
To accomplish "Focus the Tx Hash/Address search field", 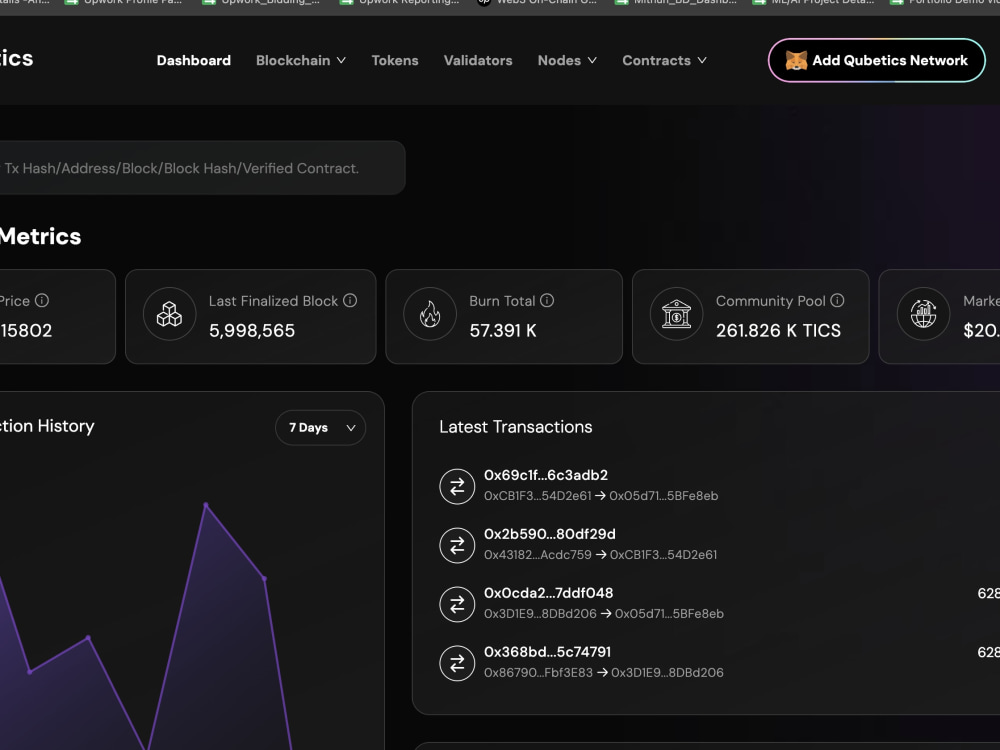I will (x=202, y=168).
